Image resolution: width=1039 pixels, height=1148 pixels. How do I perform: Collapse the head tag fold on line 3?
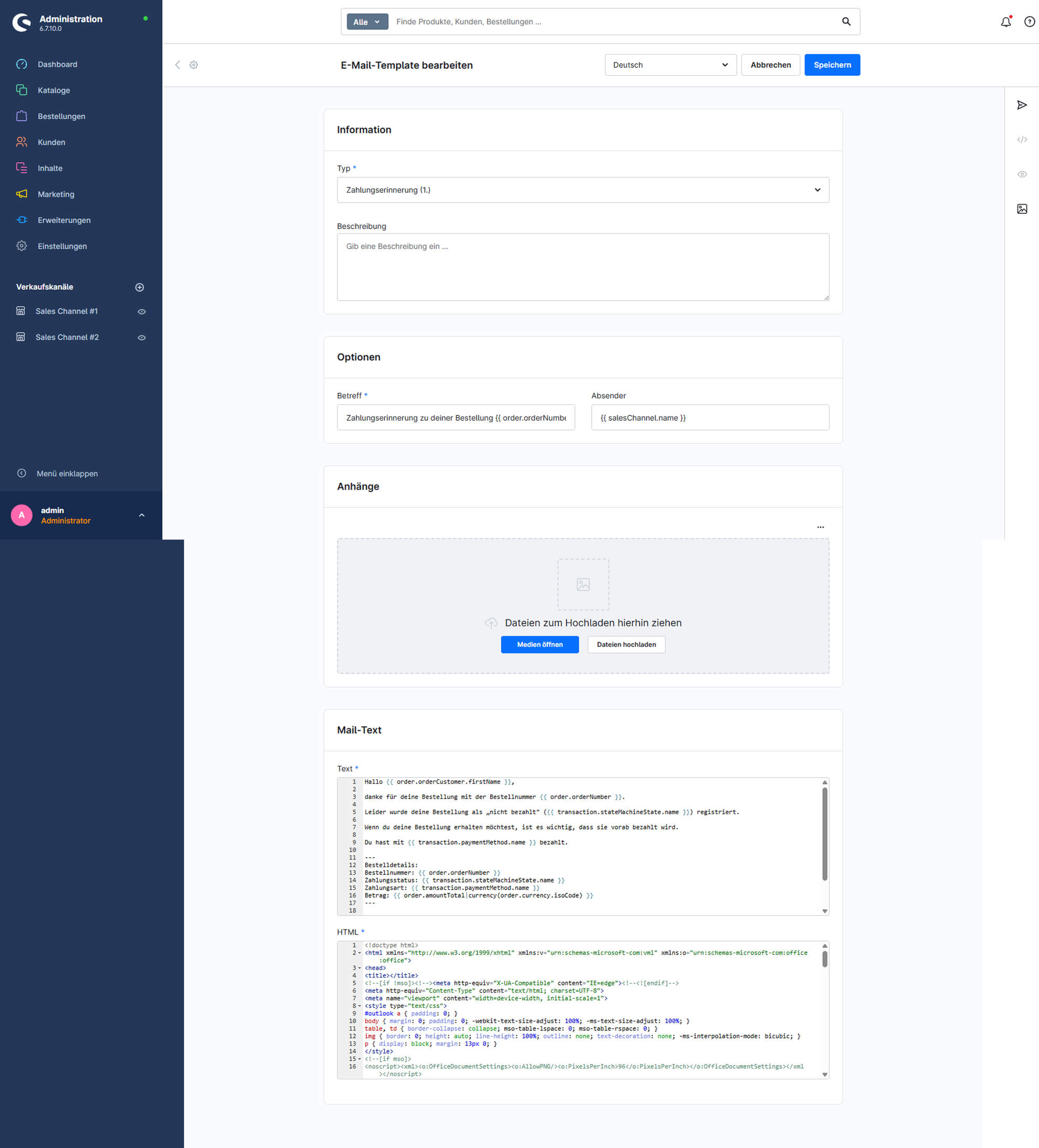[x=359, y=968]
